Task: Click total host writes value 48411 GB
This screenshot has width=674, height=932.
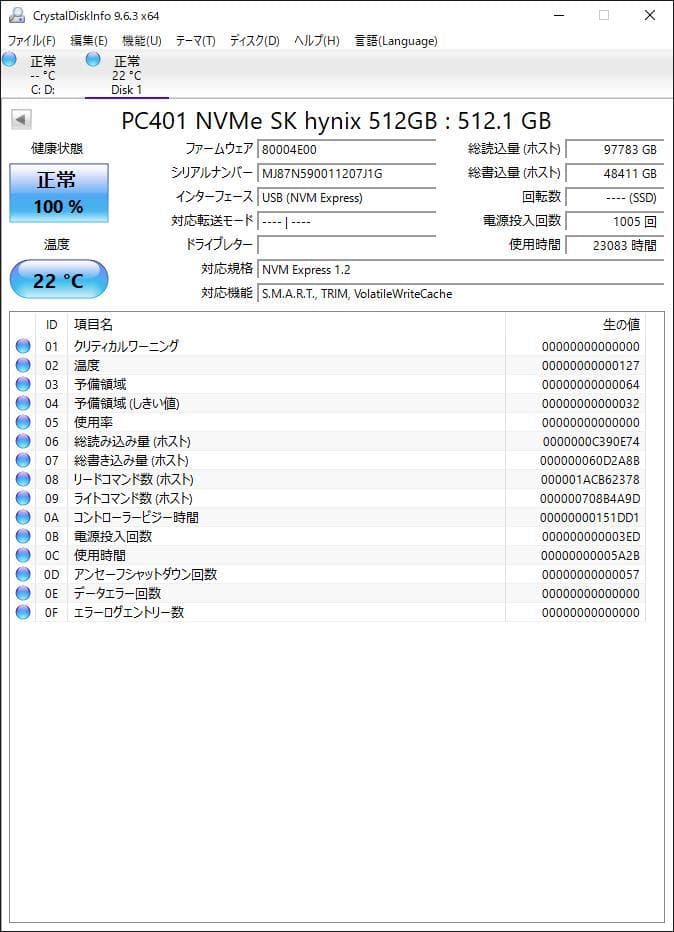Action: (615, 174)
